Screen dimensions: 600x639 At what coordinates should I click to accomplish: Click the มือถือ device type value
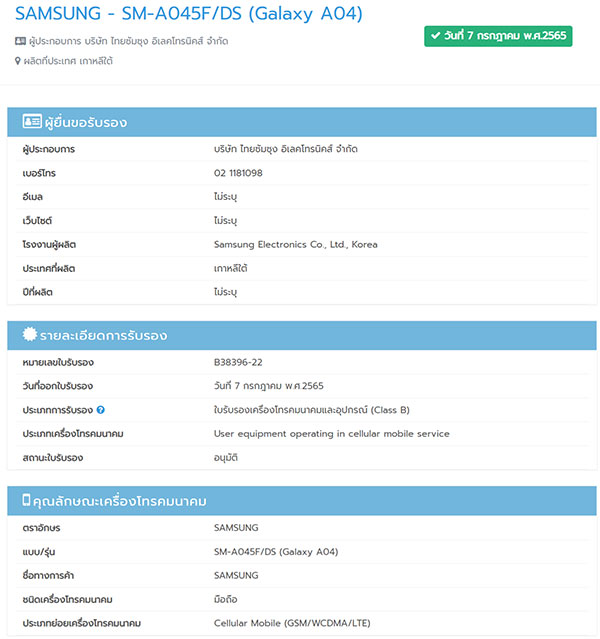(225, 599)
